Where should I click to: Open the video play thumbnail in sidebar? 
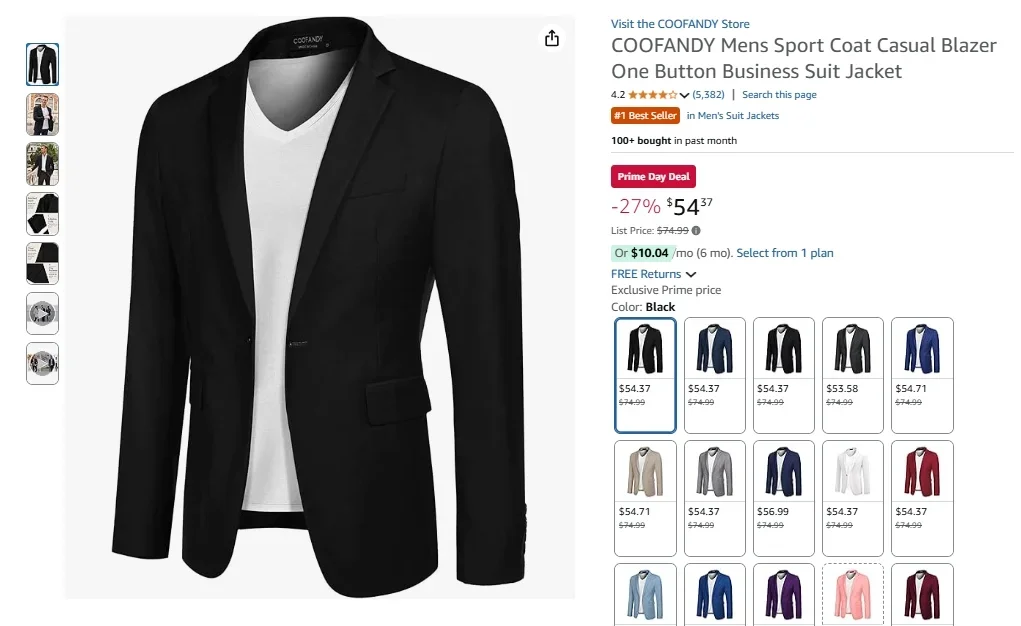(x=42, y=313)
